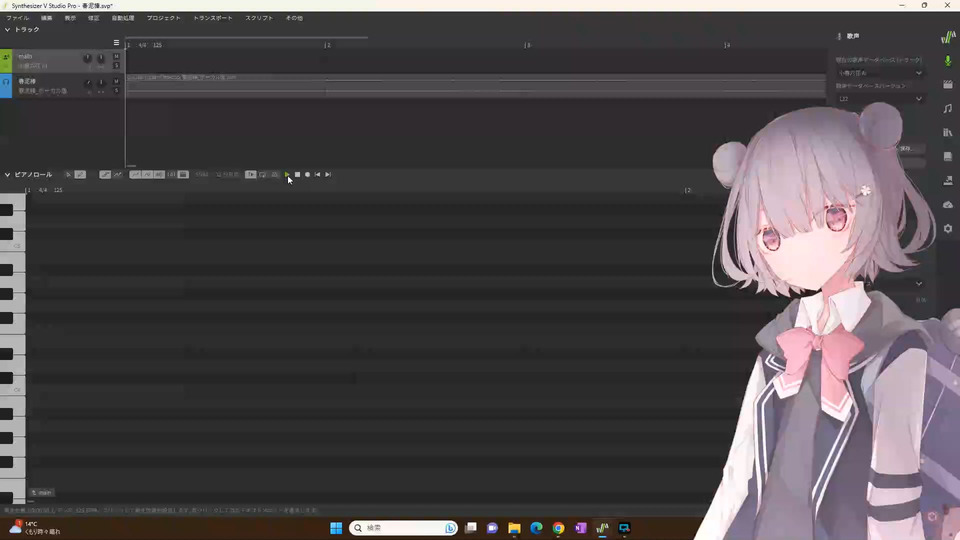The image size is (960, 540).
Task: Mute the main track
Action: coord(116,56)
